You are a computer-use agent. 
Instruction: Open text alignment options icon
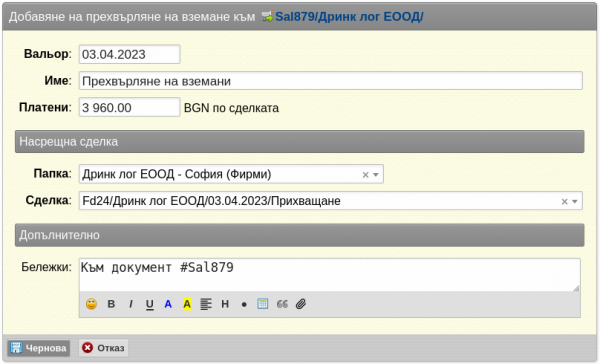pos(206,304)
